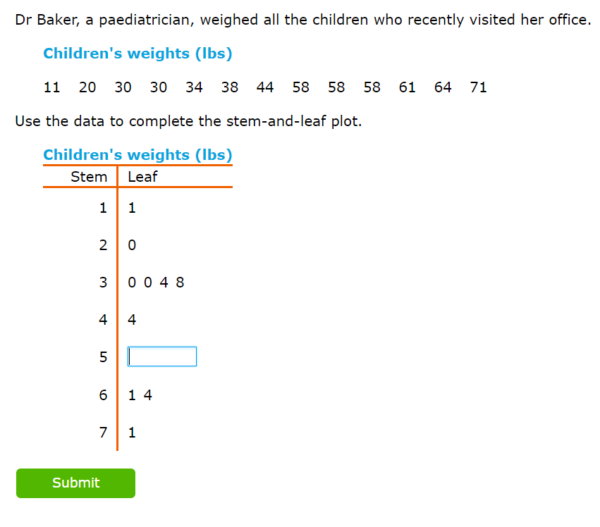Click the number 44 in the data list
This screenshot has width=600, height=527.
tap(265, 87)
